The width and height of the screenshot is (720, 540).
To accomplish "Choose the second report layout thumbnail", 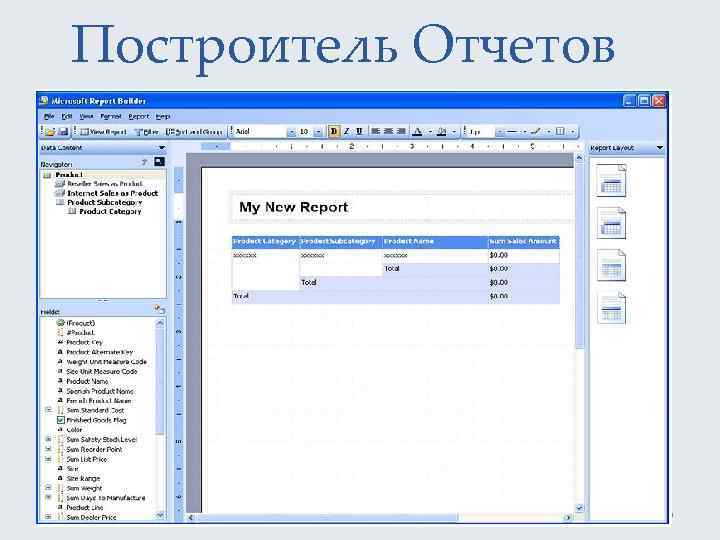I will click(611, 223).
